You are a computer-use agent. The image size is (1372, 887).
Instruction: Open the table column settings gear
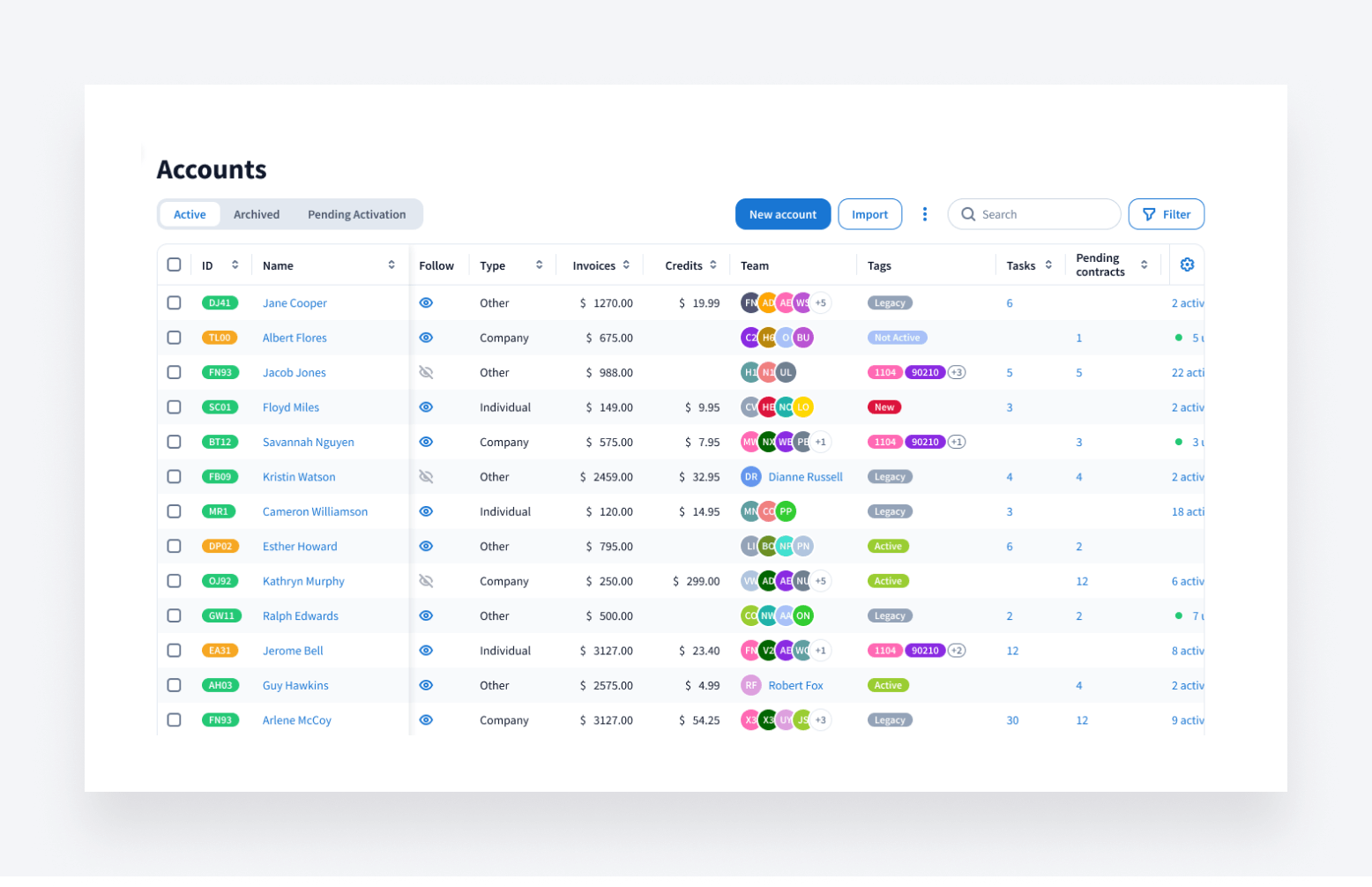[x=1187, y=265]
